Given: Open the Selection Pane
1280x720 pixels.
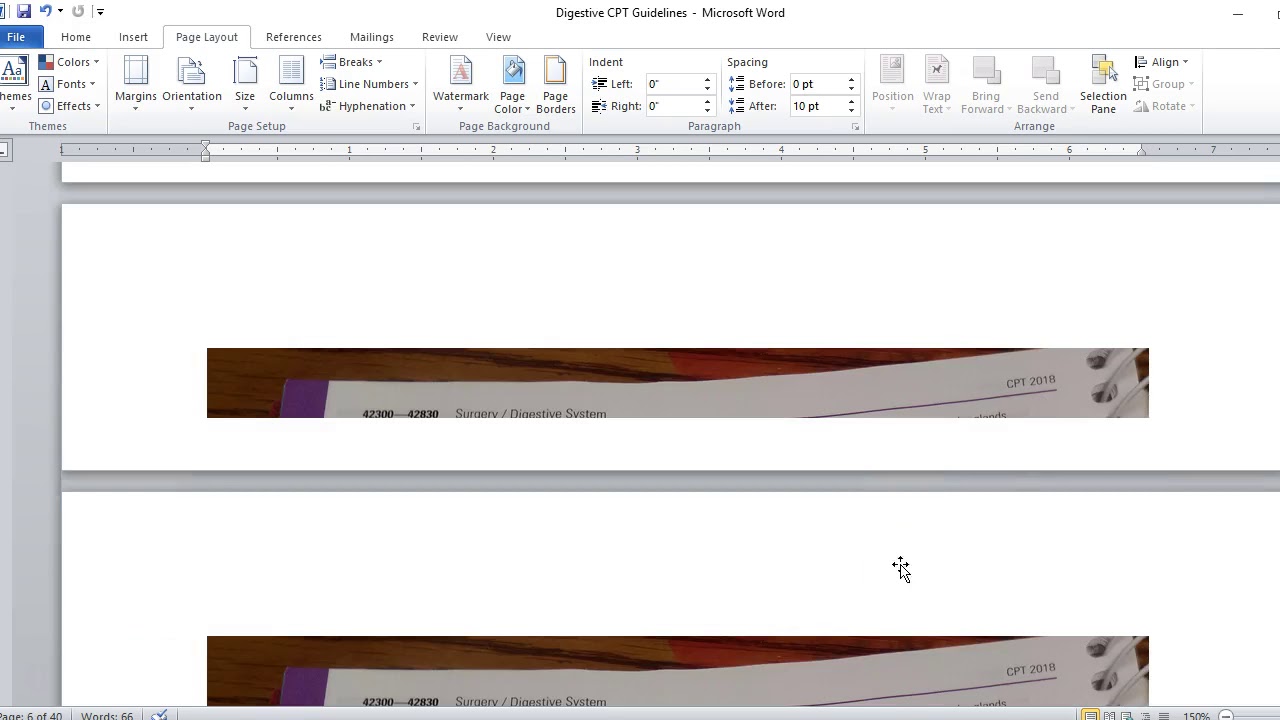Looking at the screenshot, I should pyautogui.click(x=1103, y=84).
